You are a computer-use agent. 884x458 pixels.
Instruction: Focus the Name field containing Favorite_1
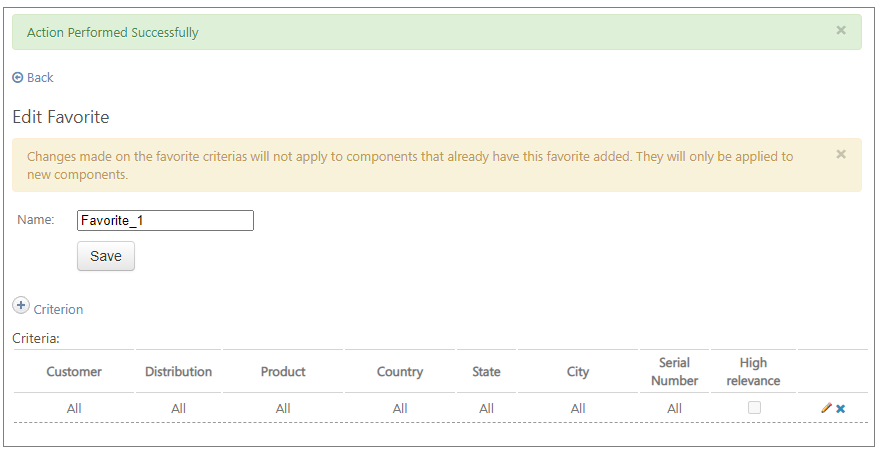pos(165,221)
